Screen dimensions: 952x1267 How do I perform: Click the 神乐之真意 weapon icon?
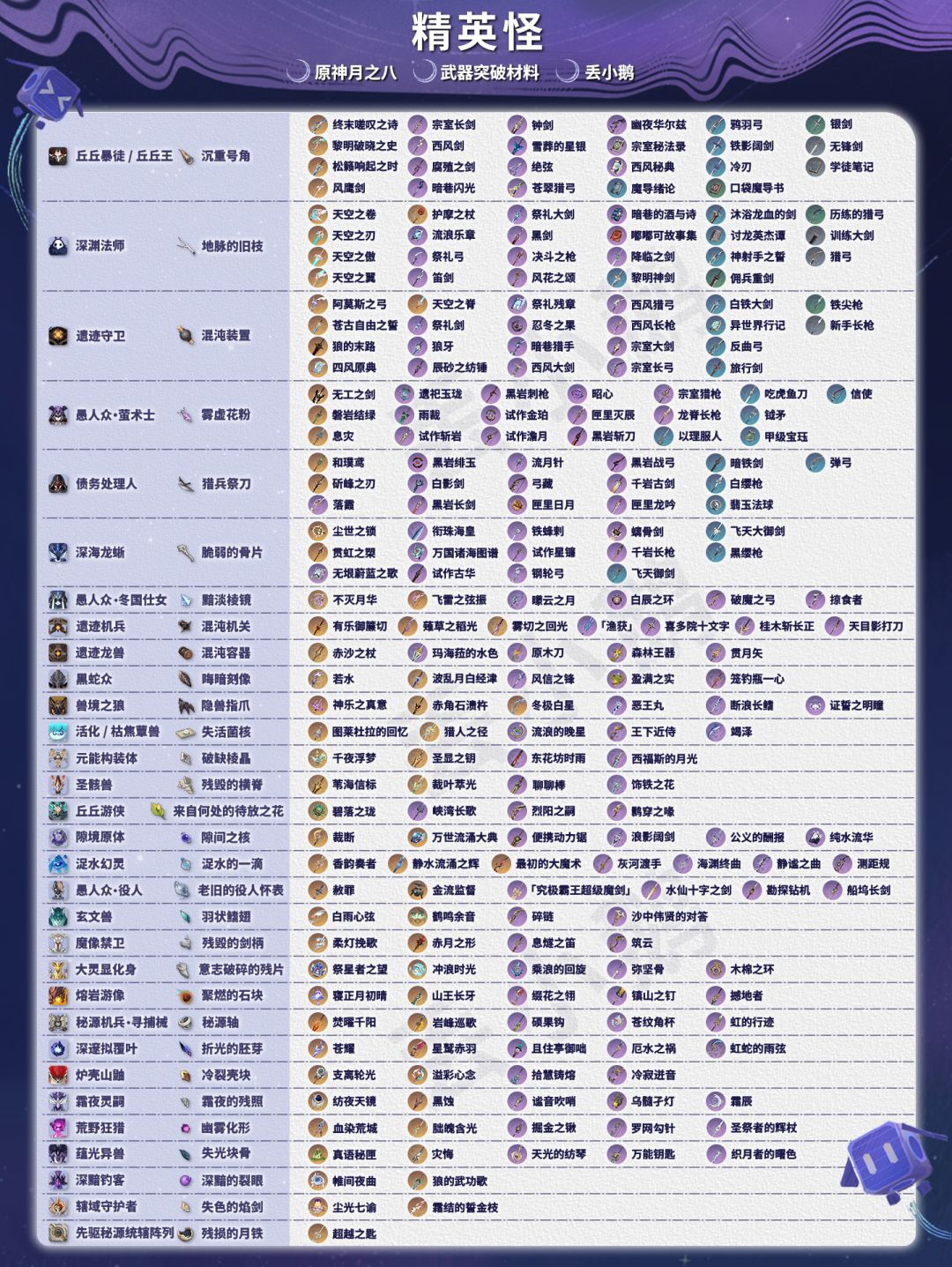[x=318, y=705]
